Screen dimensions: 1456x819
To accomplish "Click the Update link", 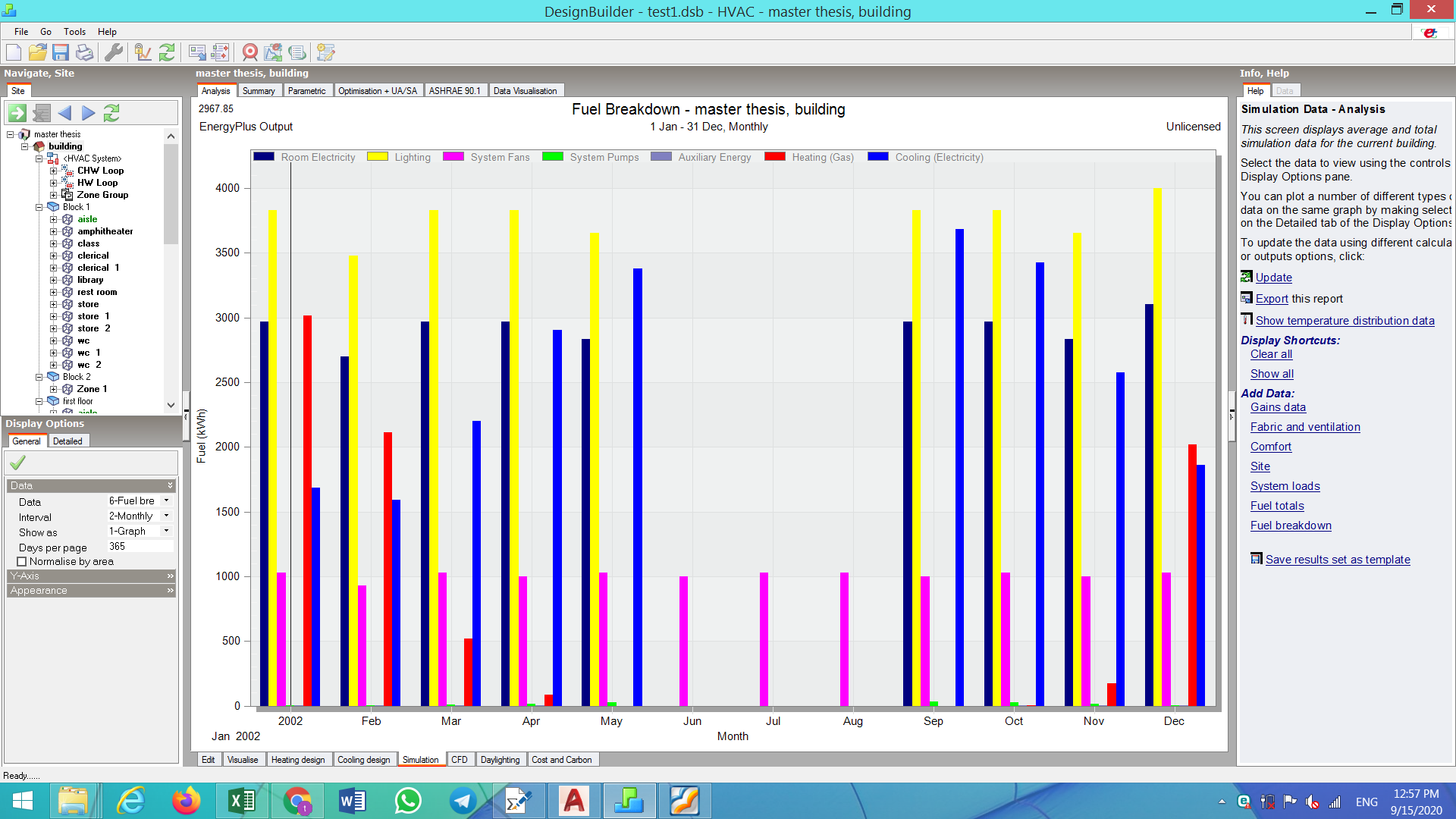I will [1274, 278].
